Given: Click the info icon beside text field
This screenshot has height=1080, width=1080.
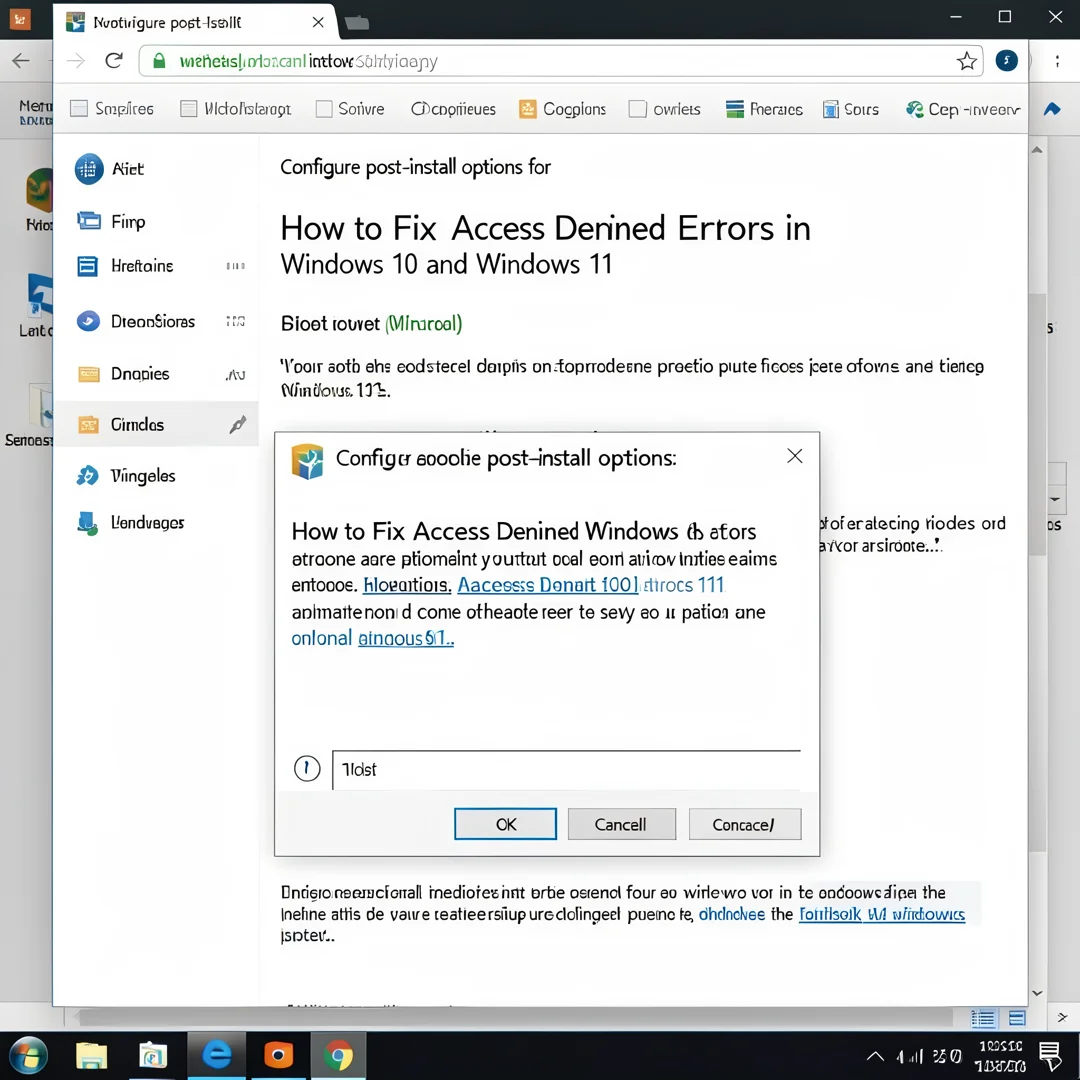Looking at the screenshot, I should (x=307, y=768).
